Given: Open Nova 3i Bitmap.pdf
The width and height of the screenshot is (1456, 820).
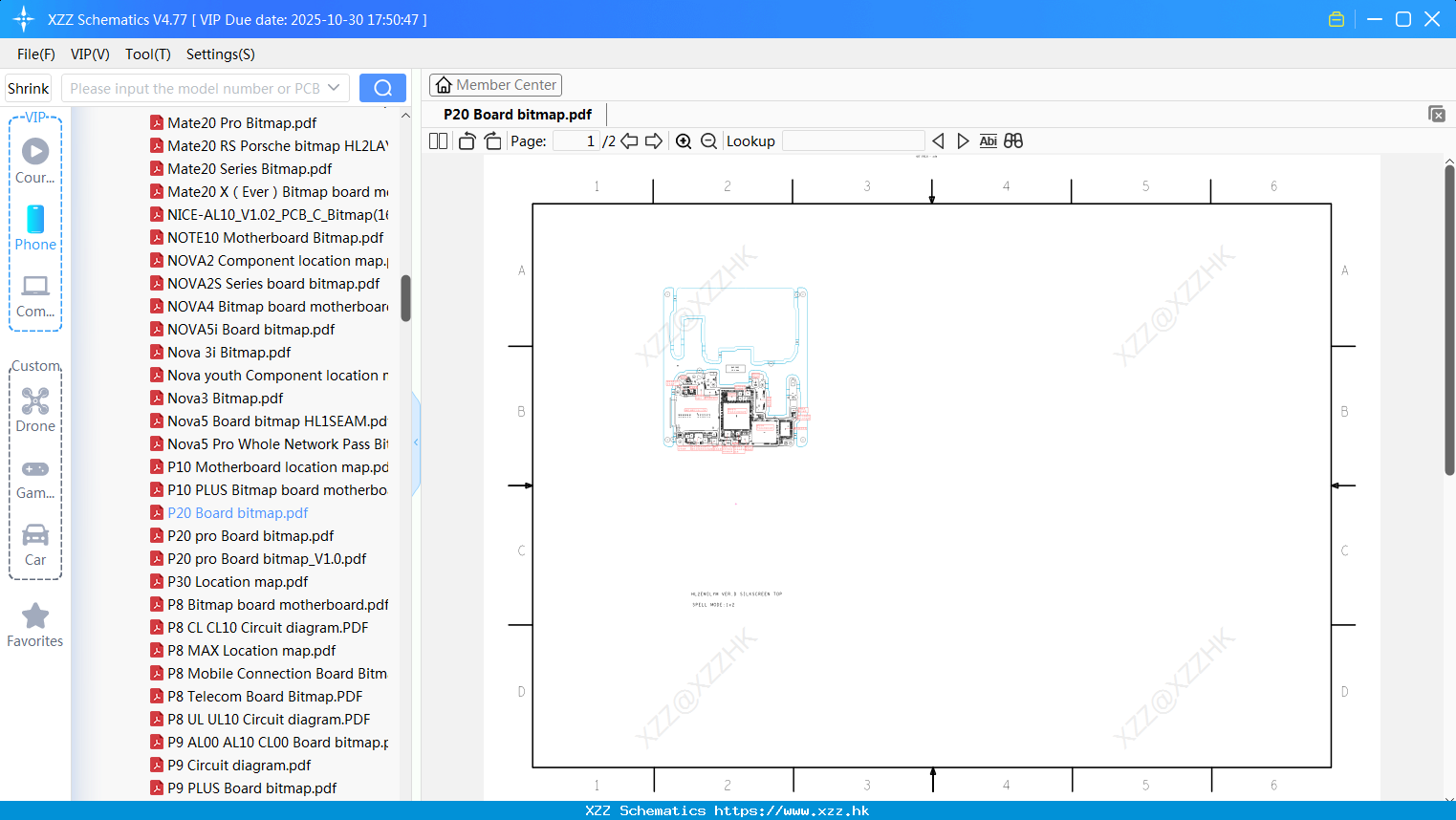Looking at the screenshot, I should [221, 352].
